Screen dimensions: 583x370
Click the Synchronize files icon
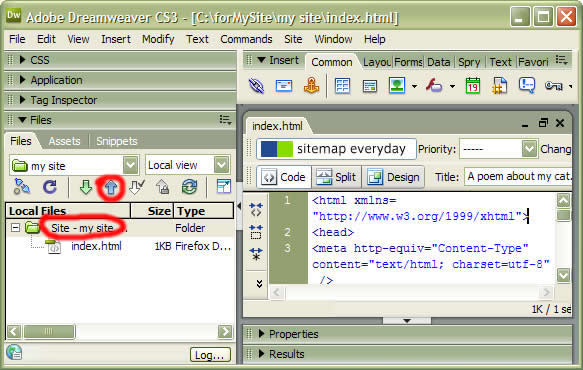[189, 187]
